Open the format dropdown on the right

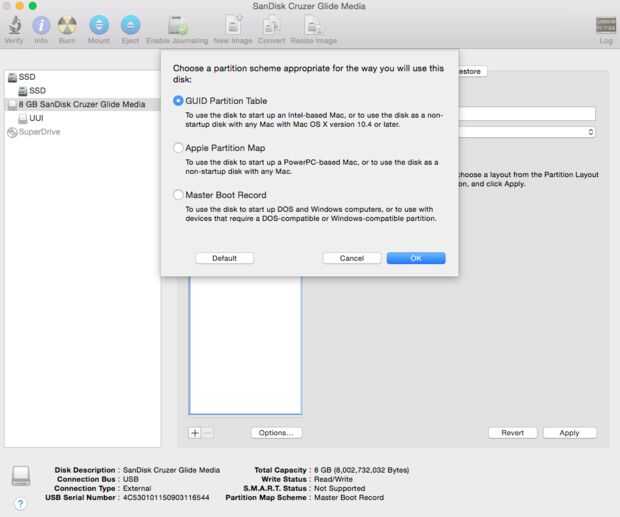coord(527,132)
